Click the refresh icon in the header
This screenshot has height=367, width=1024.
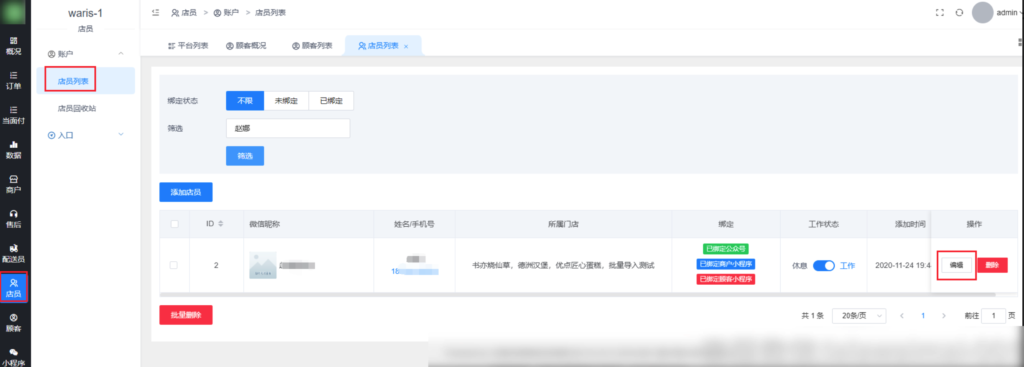(x=959, y=12)
